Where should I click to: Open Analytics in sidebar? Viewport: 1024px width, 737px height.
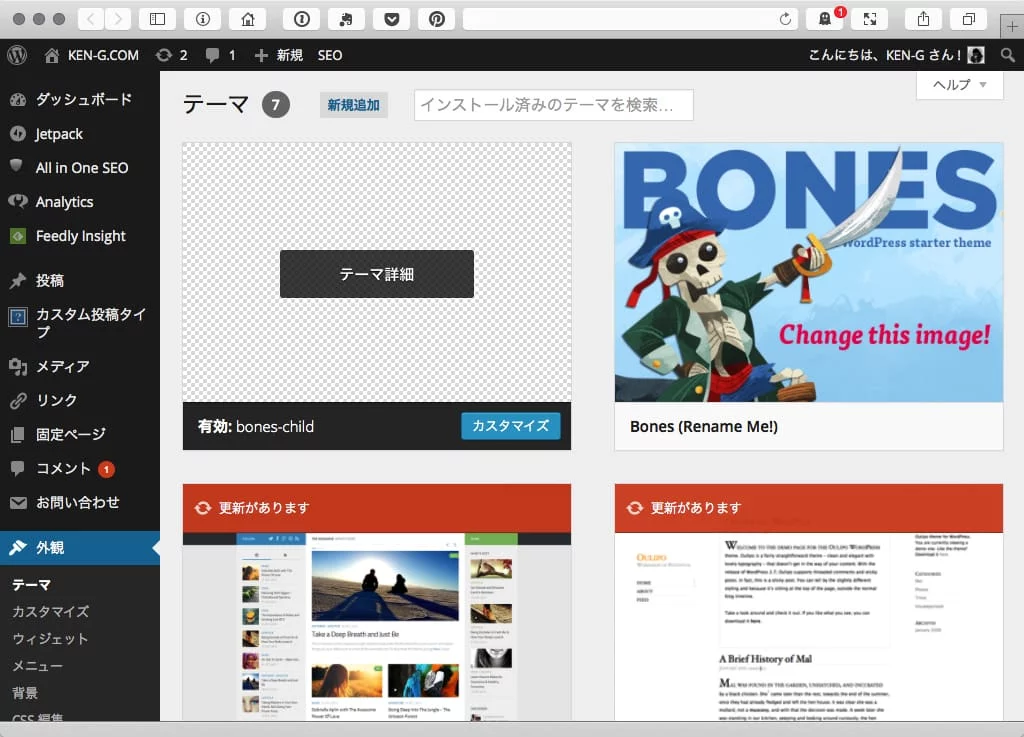tap(80, 202)
